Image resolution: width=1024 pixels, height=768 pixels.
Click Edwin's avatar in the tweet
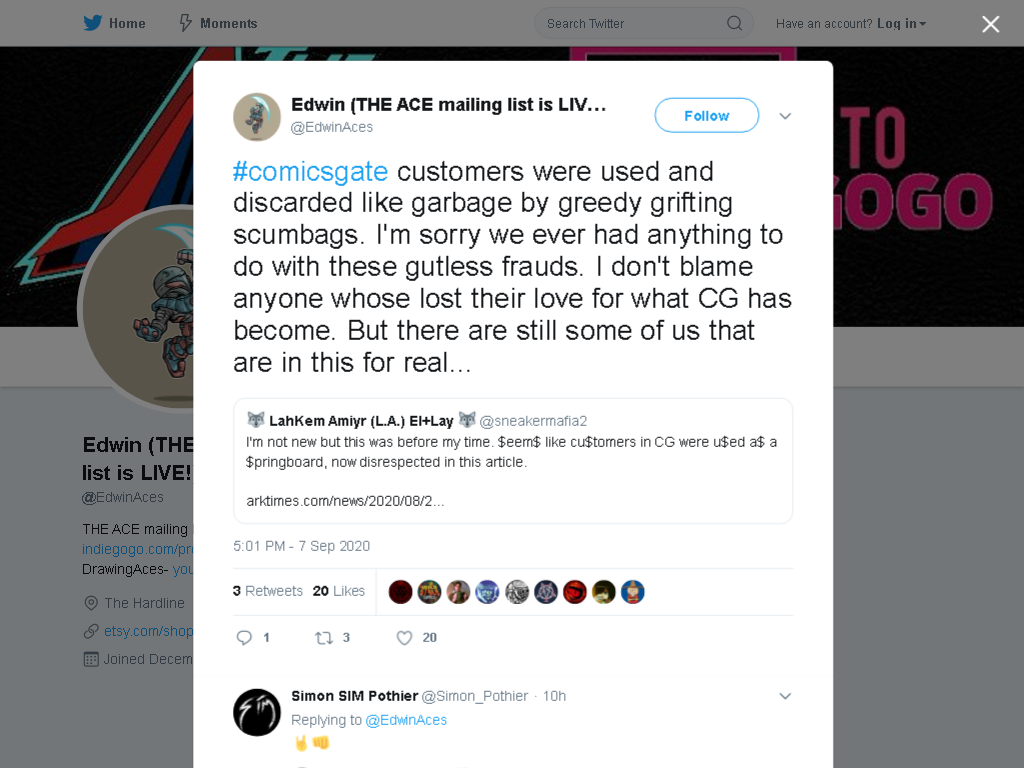[x=257, y=117]
